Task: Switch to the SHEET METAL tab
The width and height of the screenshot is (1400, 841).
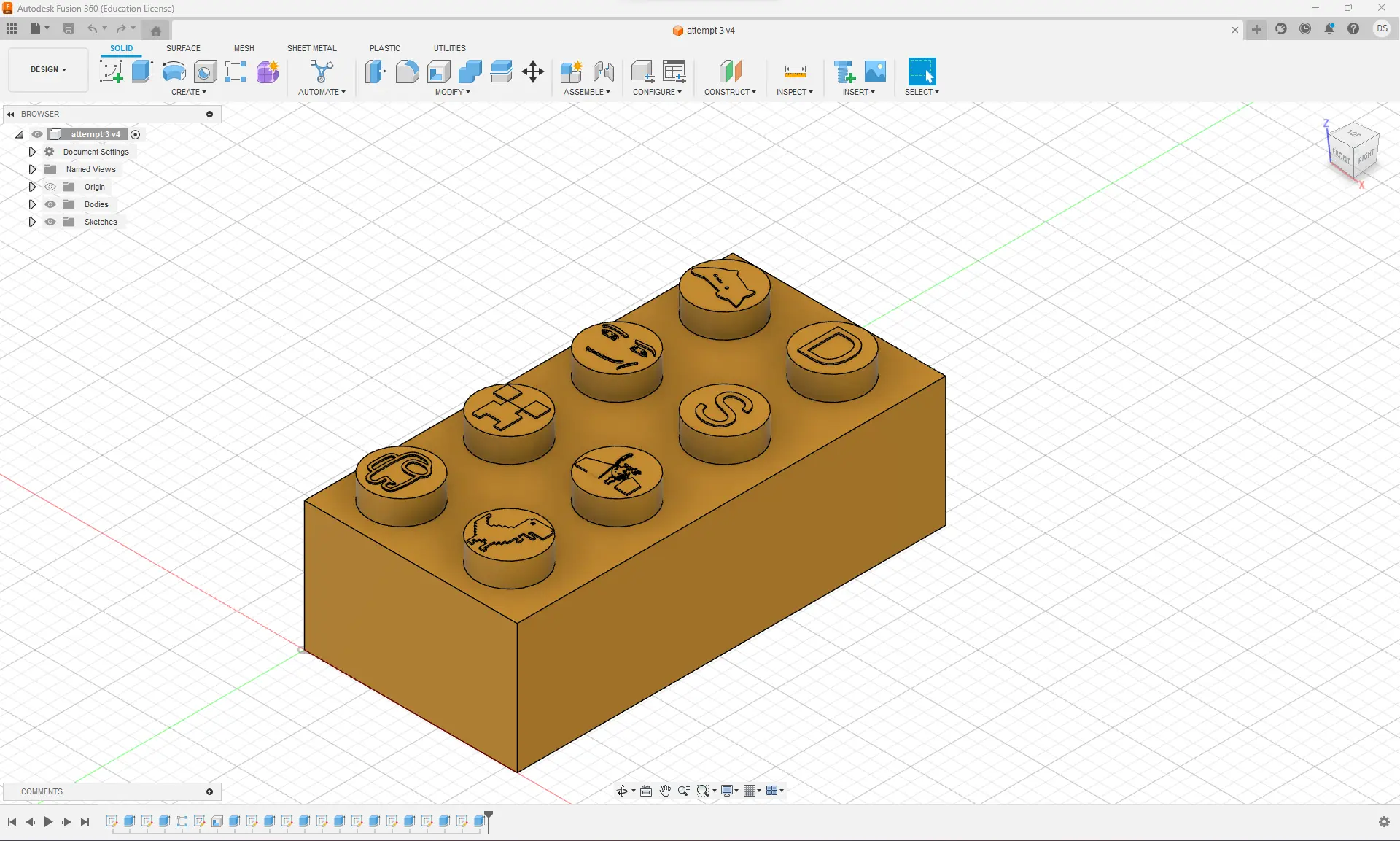Action: pos(312,48)
